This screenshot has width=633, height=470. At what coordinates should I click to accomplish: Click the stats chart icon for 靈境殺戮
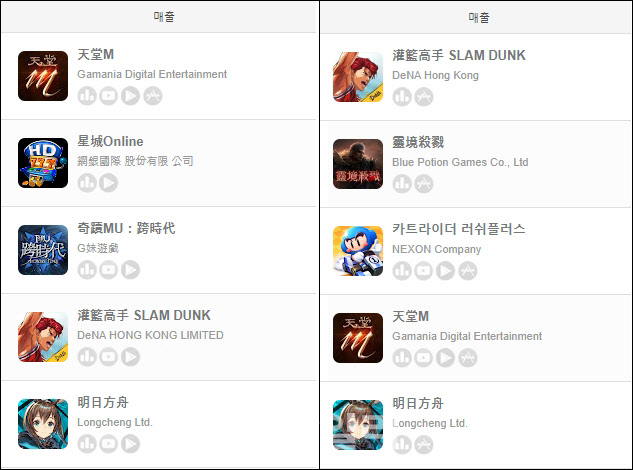pyautogui.click(x=402, y=184)
